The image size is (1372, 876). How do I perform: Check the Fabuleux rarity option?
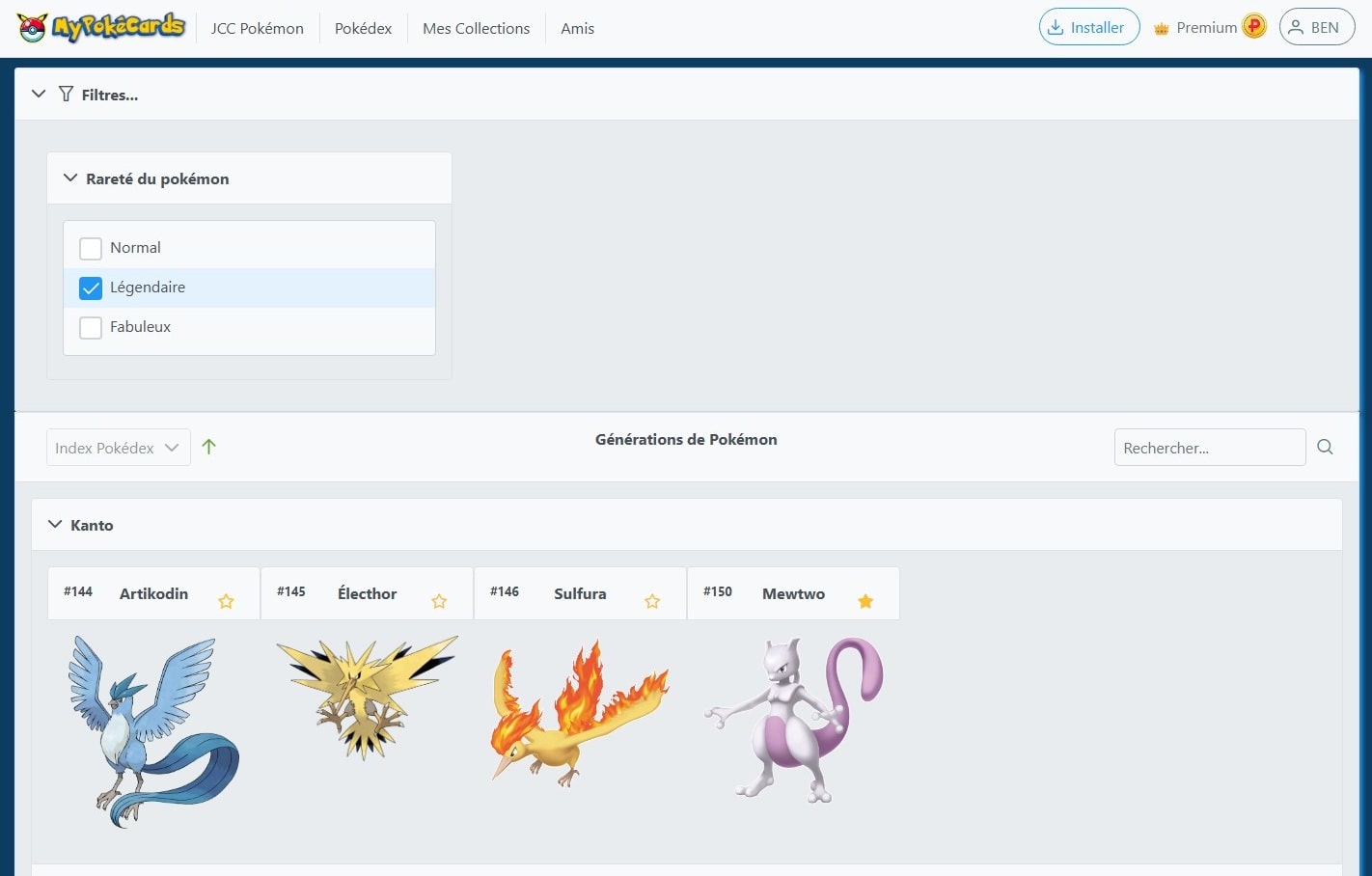90,327
